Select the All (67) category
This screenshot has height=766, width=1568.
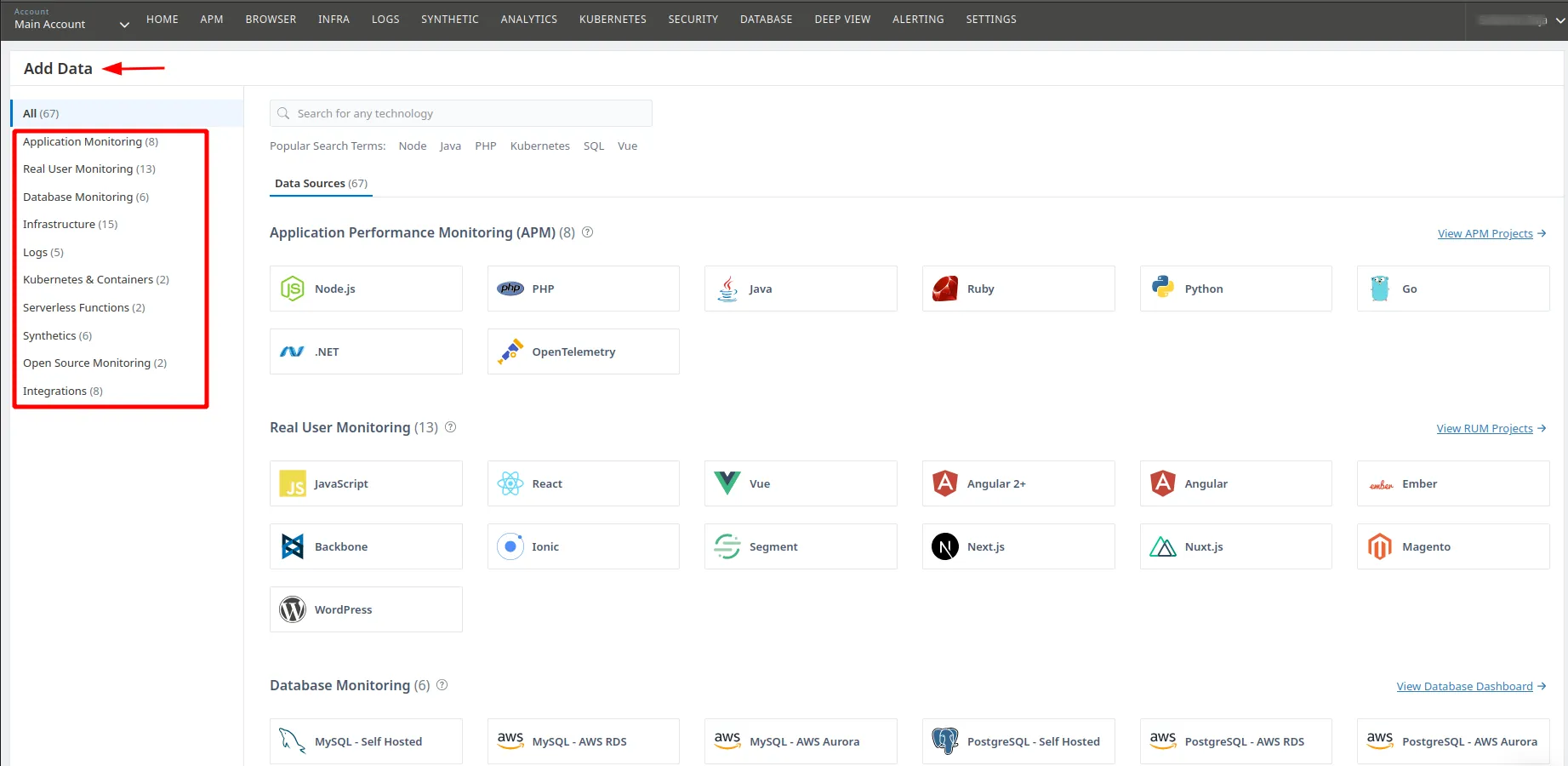pos(128,113)
